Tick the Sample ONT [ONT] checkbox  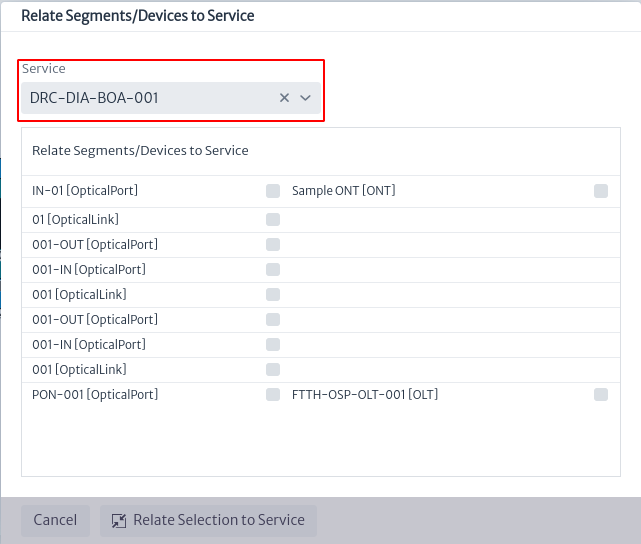coord(601,191)
